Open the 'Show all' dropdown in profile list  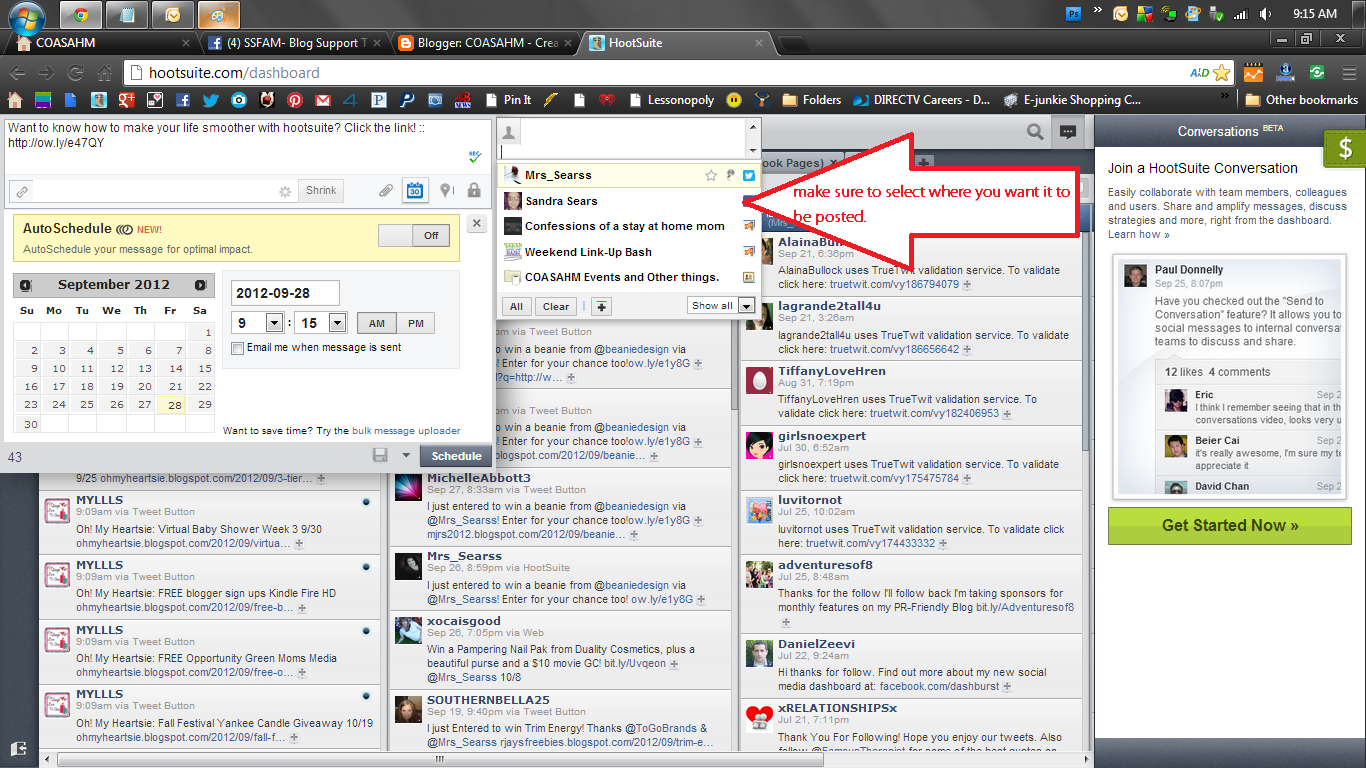[x=721, y=306]
